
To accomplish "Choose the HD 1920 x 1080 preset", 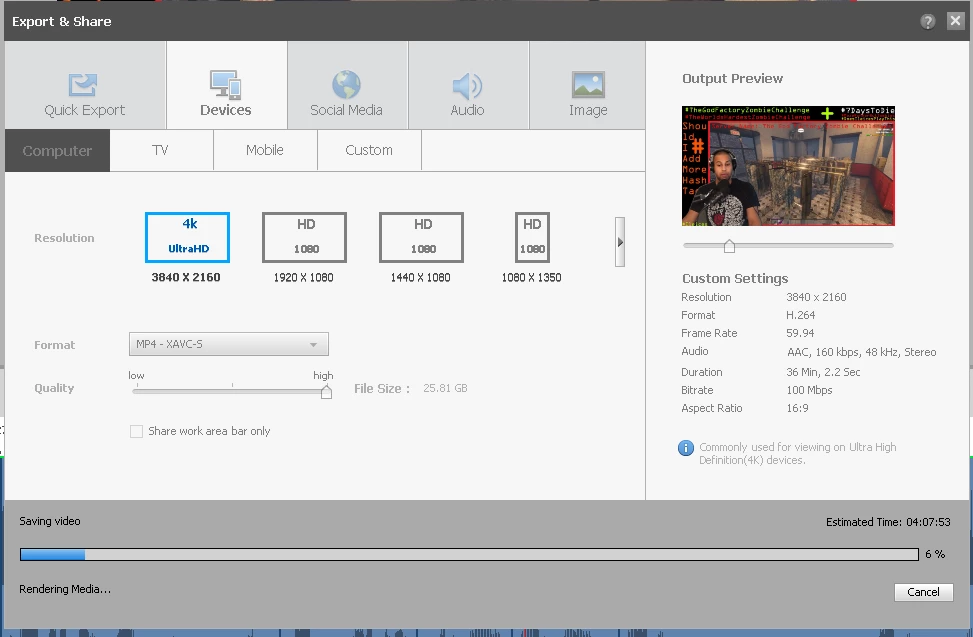I will coord(304,238).
